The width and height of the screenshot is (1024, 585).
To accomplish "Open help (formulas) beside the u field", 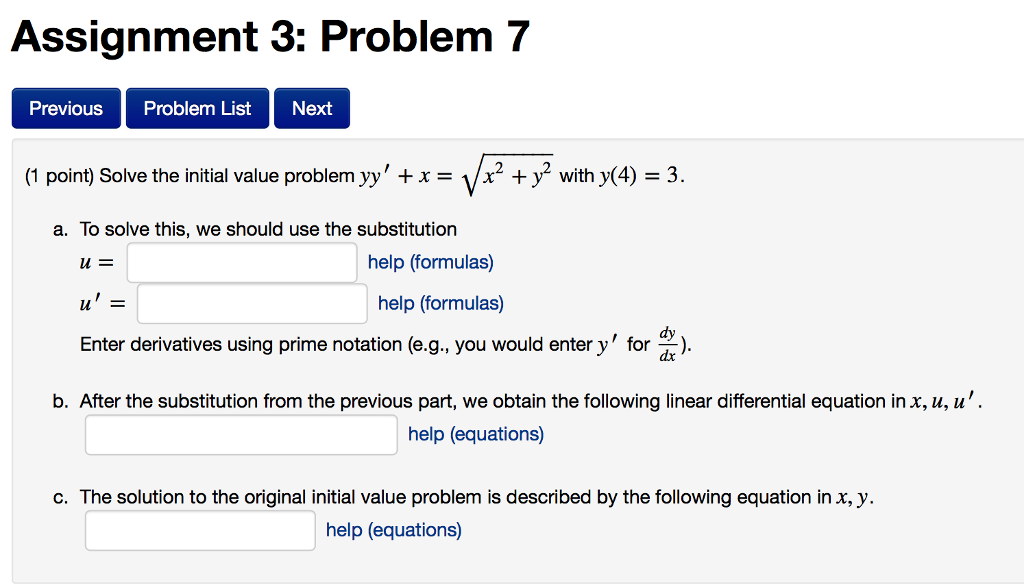I will [430, 262].
